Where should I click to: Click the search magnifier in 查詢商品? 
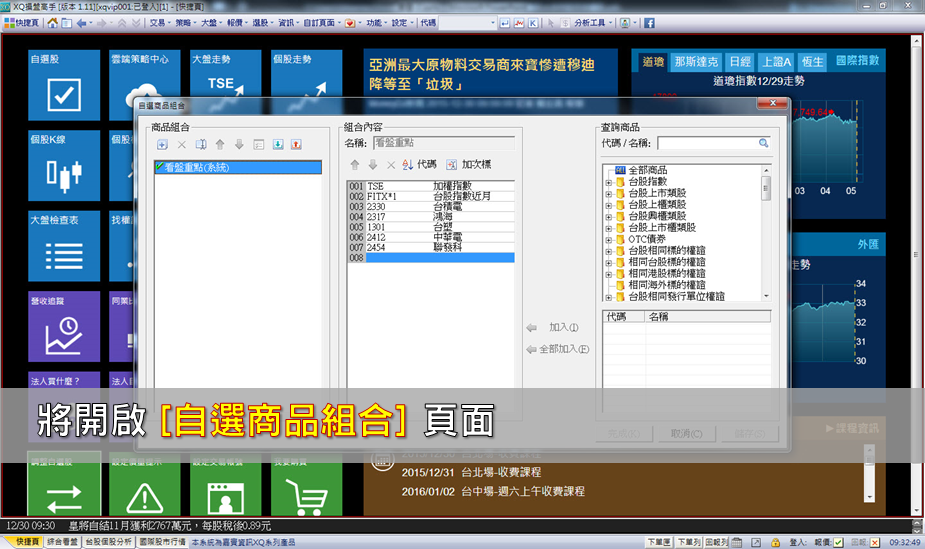point(763,144)
